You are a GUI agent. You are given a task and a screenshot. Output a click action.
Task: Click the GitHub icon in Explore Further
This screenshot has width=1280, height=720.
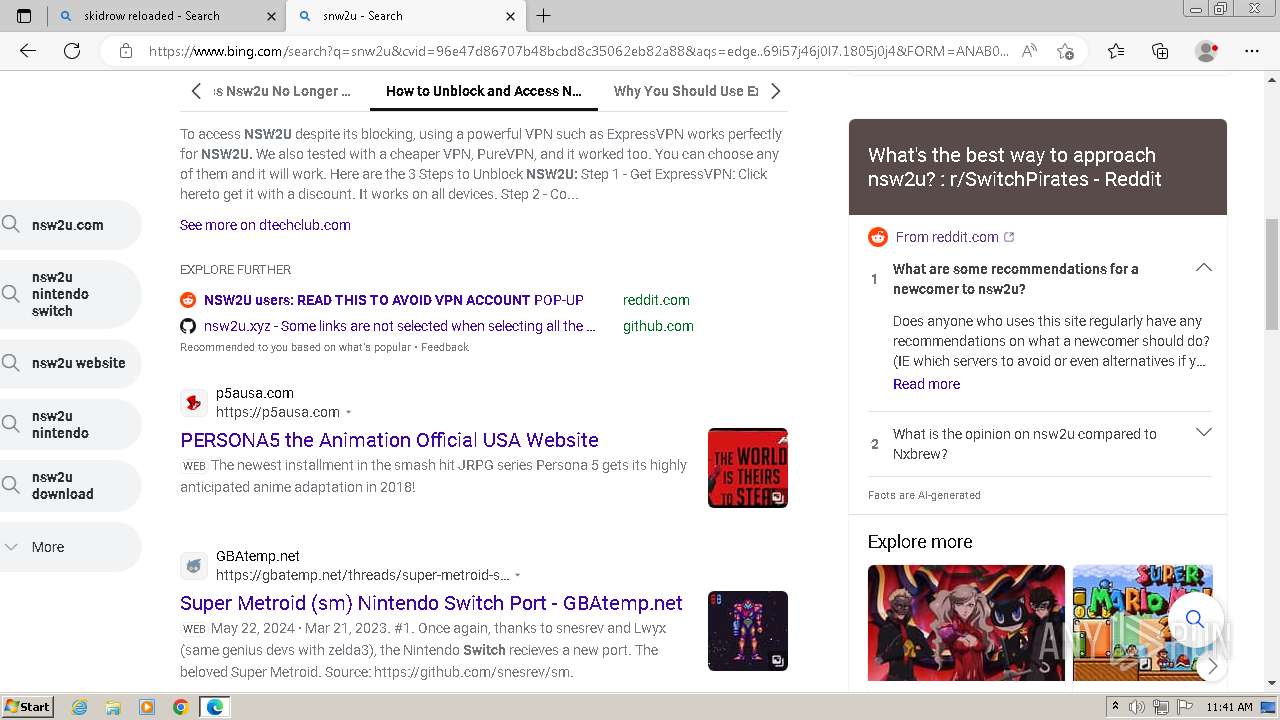(x=188, y=326)
